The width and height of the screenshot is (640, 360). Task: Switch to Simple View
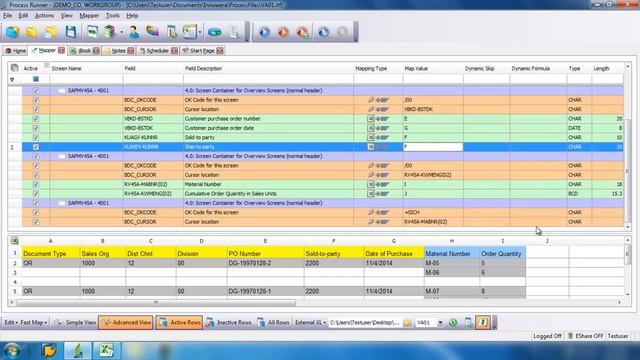[x=76, y=322]
